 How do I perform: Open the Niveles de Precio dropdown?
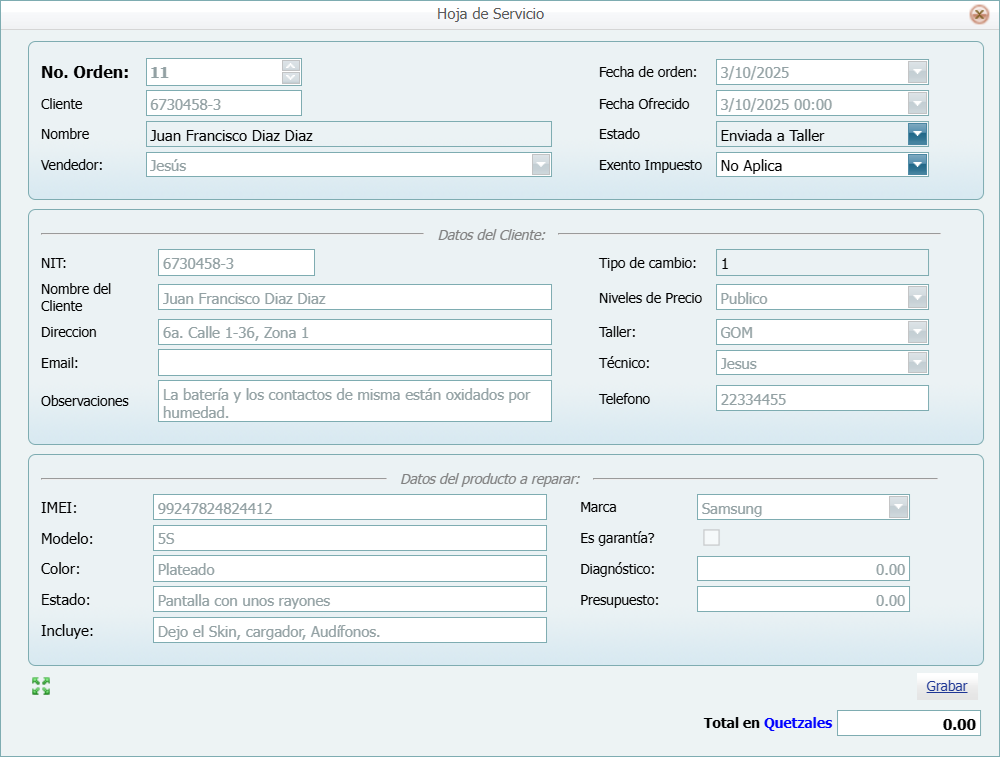coord(917,297)
